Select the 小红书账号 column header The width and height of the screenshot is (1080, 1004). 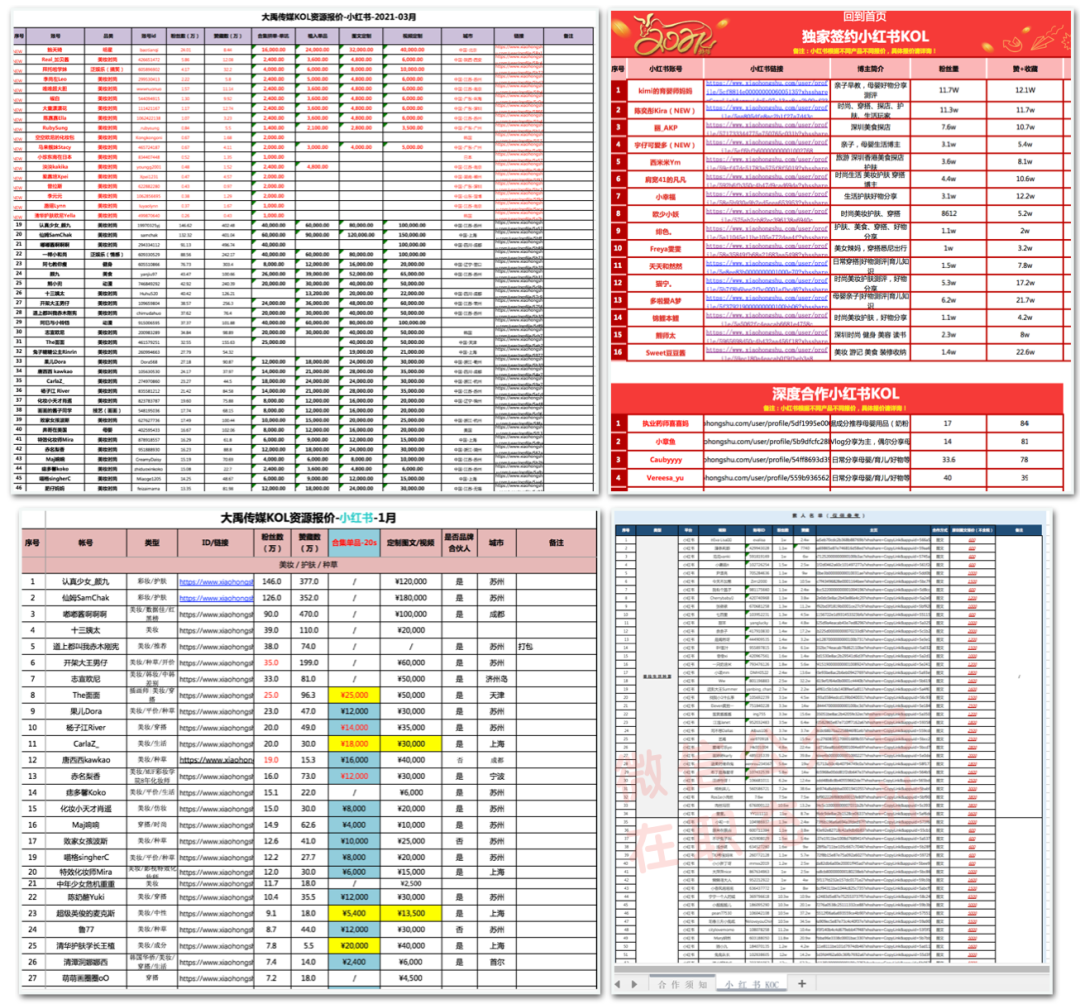pos(665,69)
